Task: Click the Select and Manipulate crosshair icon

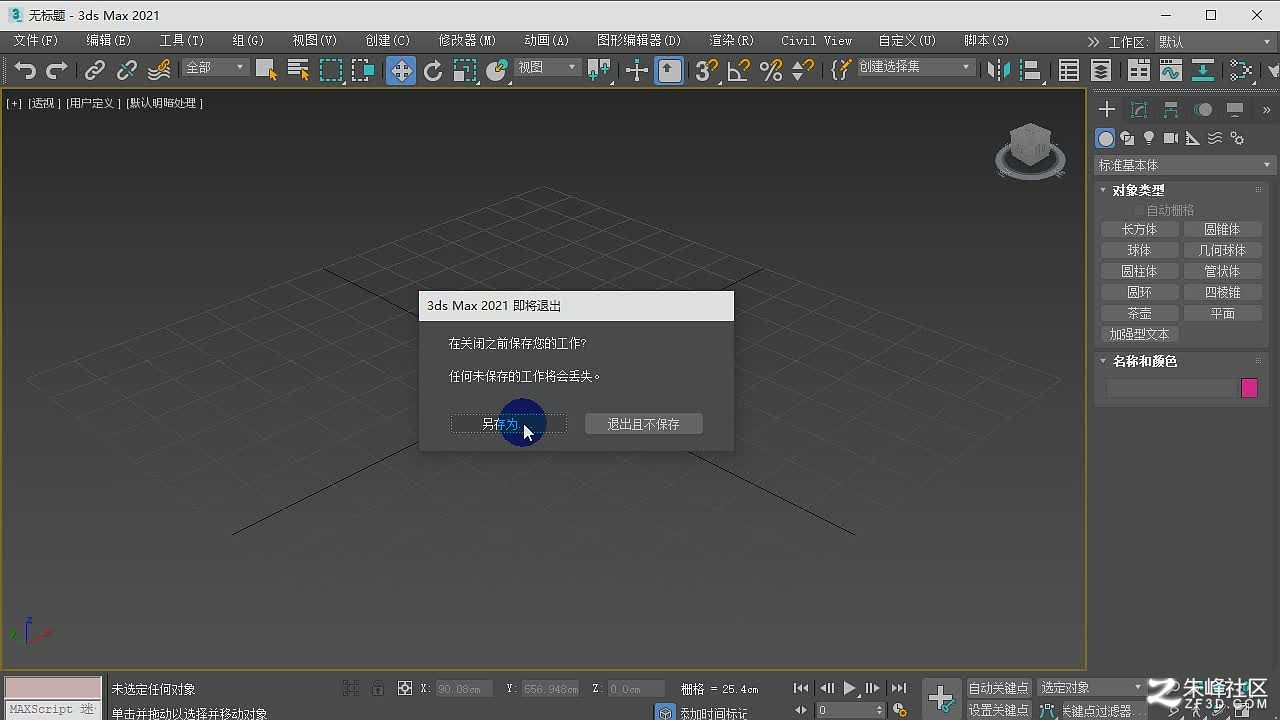Action: (636, 70)
